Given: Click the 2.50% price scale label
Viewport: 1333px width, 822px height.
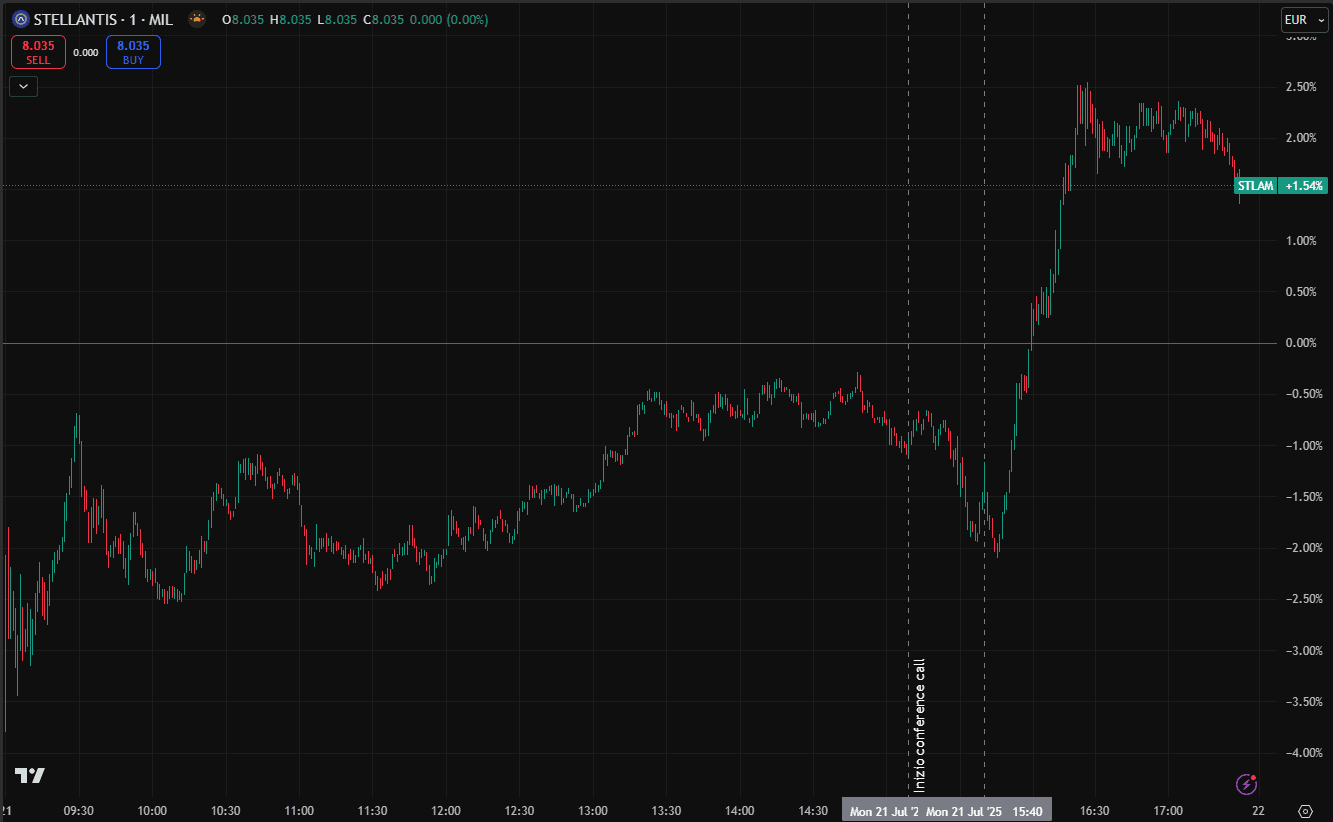Looking at the screenshot, I should click(1301, 87).
